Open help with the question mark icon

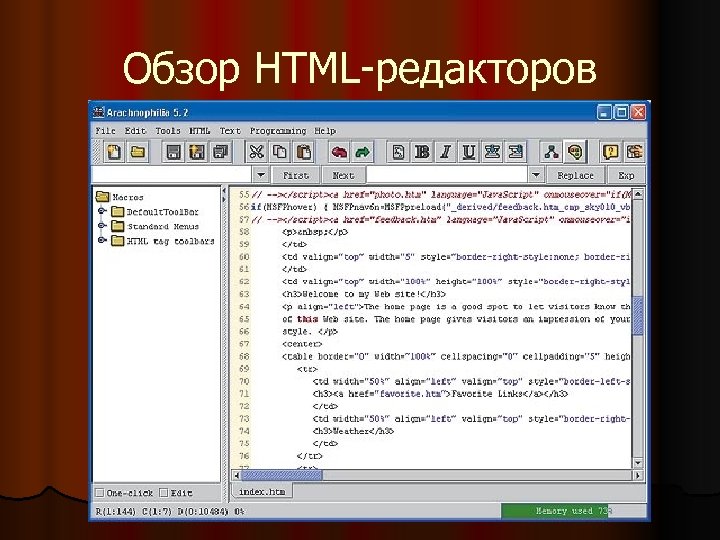coord(611,152)
